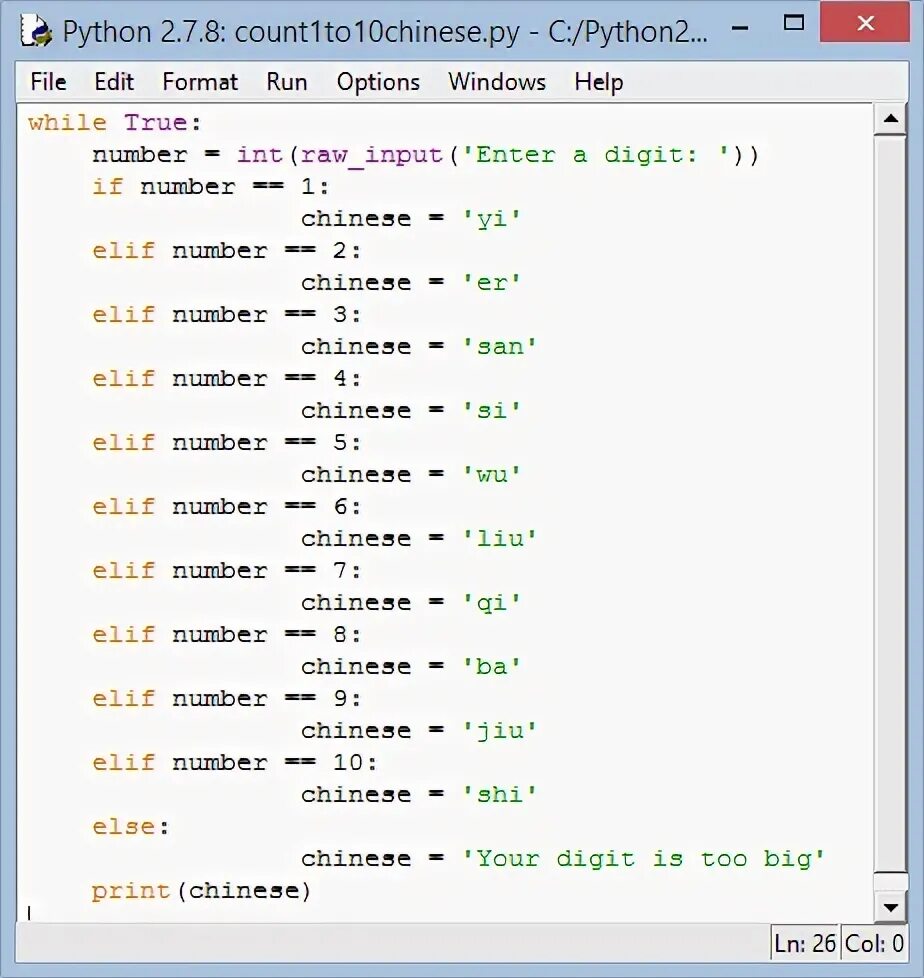Screen dimensions: 924x978
Task: Click the 'shi' string literal
Action: point(499,795)
